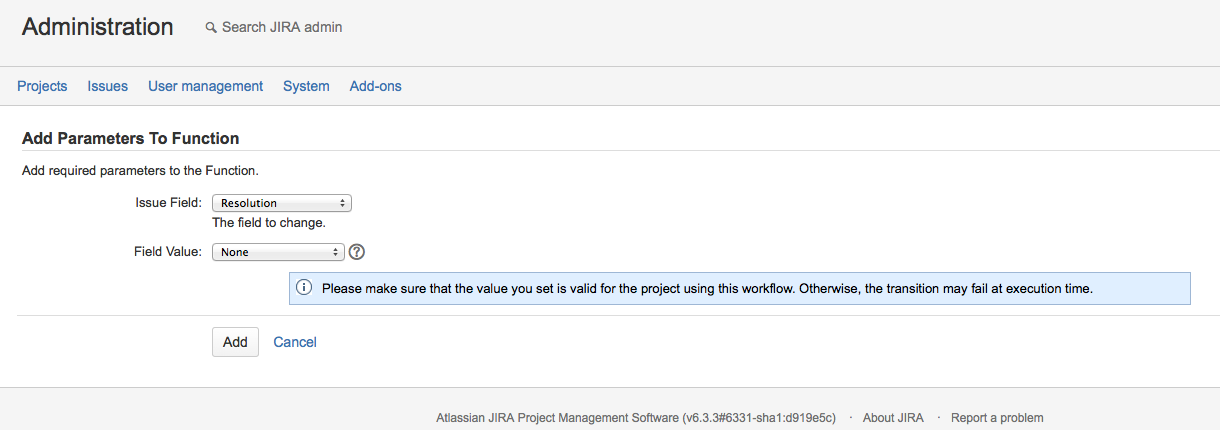
Task: Click the info icon in blue notice
Action: pos(305,288)
